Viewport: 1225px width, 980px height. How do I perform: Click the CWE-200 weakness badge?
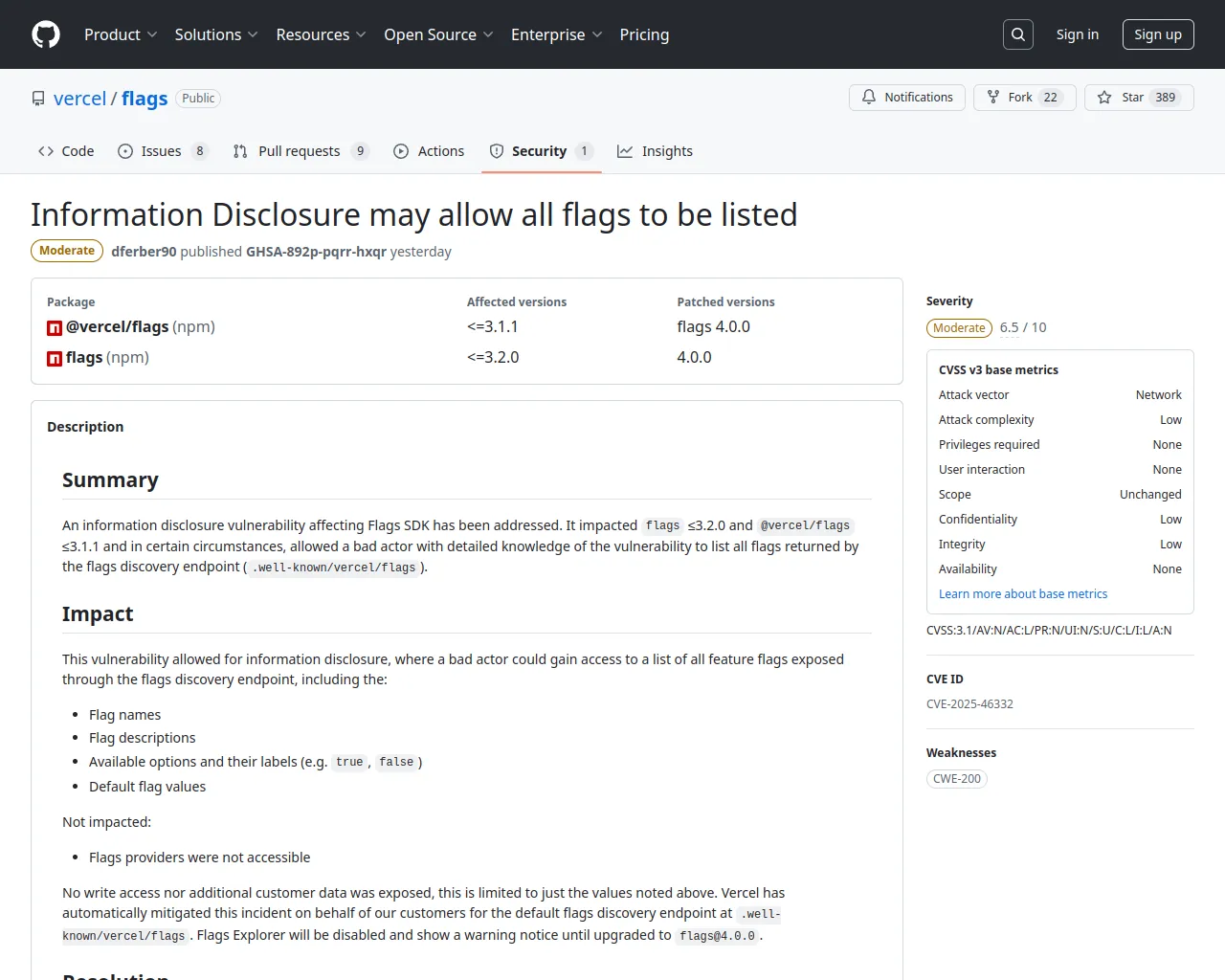957,779
